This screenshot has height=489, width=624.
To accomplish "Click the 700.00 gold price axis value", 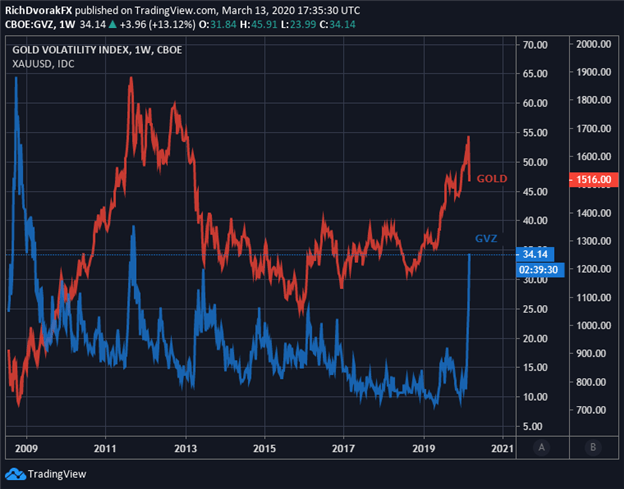I will [591, 410].
